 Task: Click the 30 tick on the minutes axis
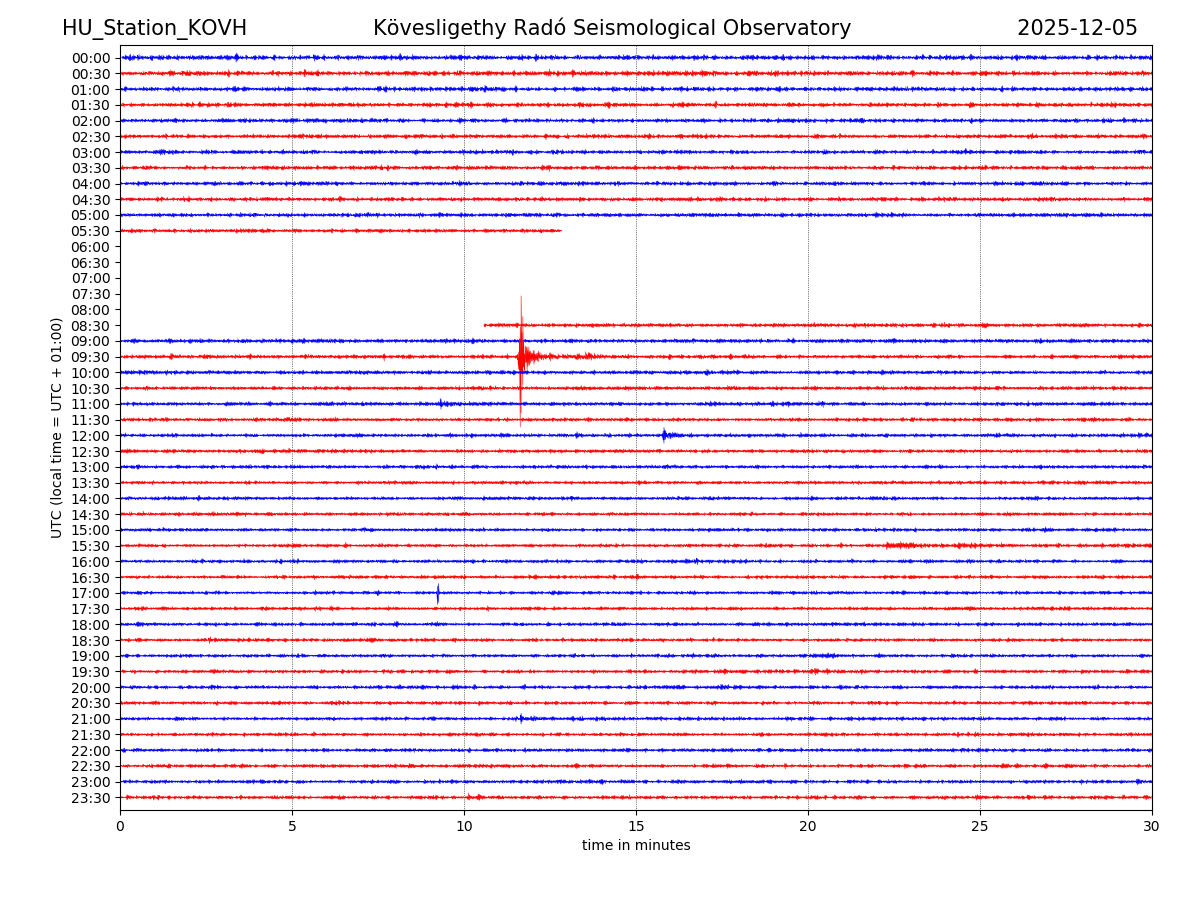tap(1152, 826)
